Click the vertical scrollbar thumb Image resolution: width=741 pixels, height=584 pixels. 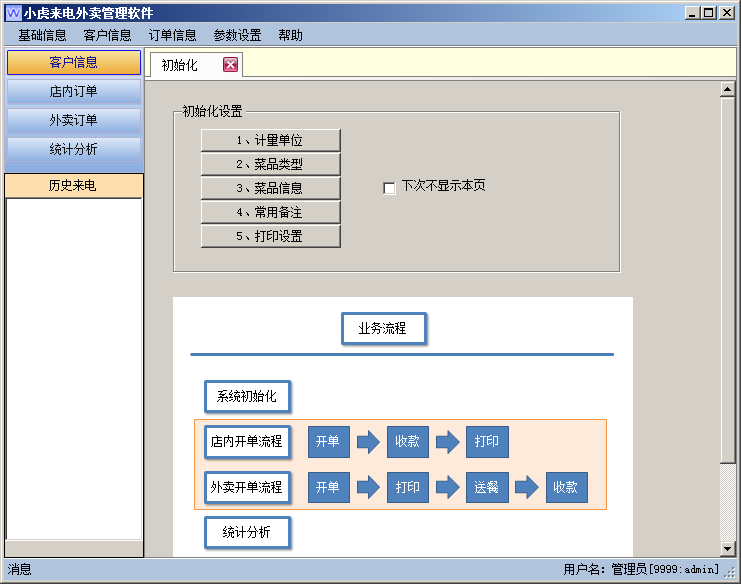(x=727, y=280)
